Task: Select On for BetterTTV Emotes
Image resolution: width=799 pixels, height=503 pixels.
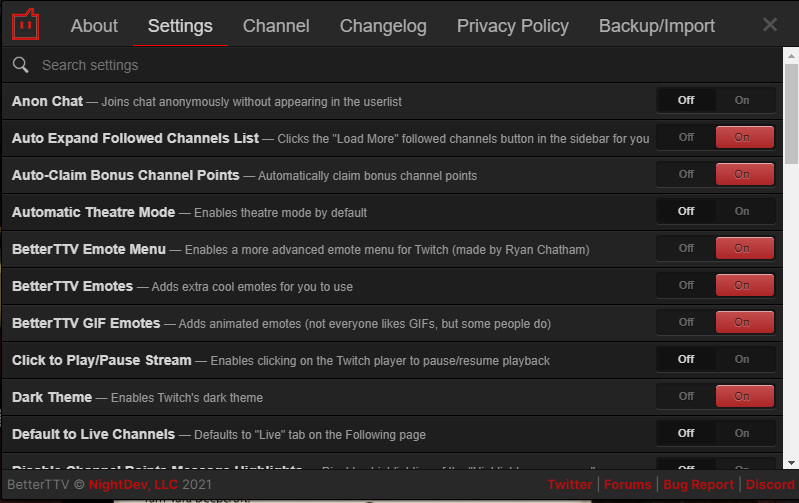Action: pos(744,285)
